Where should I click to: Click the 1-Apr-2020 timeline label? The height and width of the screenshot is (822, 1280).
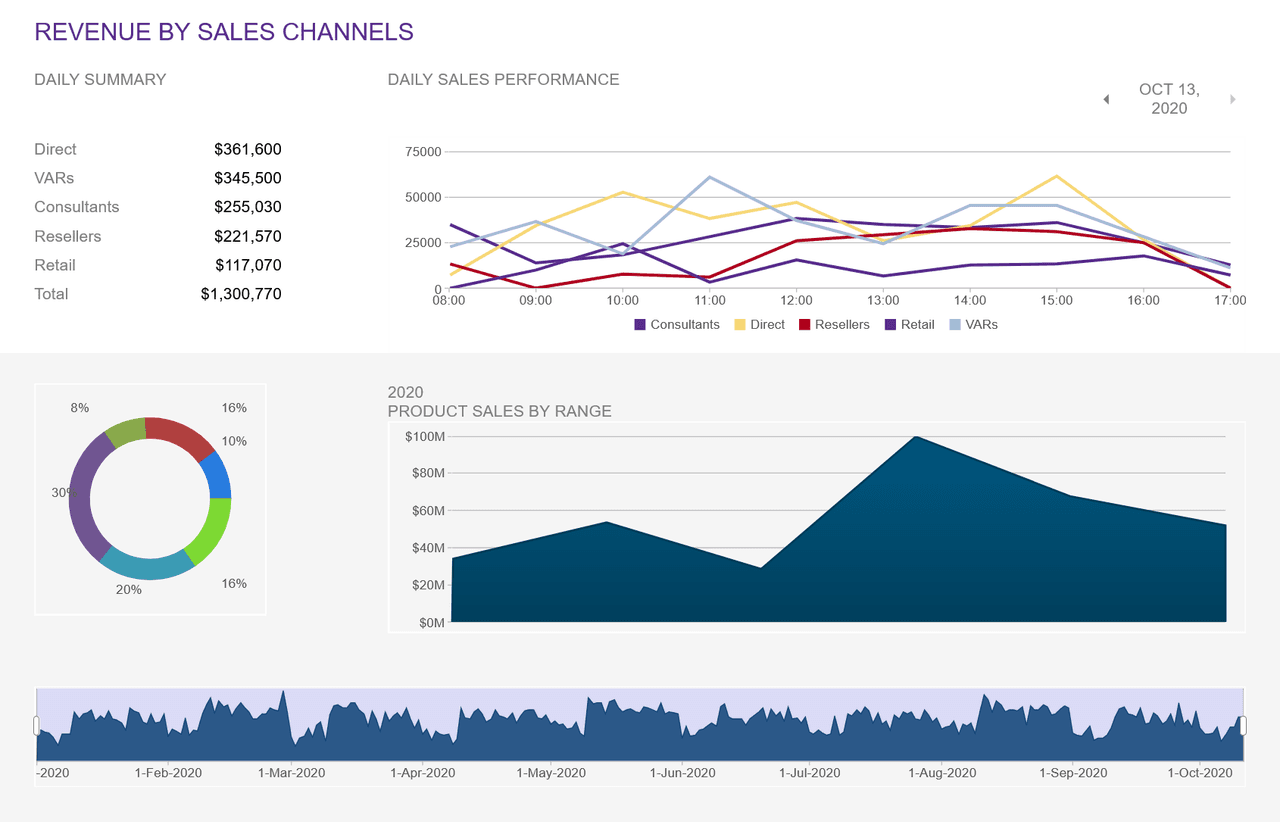tap(423, 773)
